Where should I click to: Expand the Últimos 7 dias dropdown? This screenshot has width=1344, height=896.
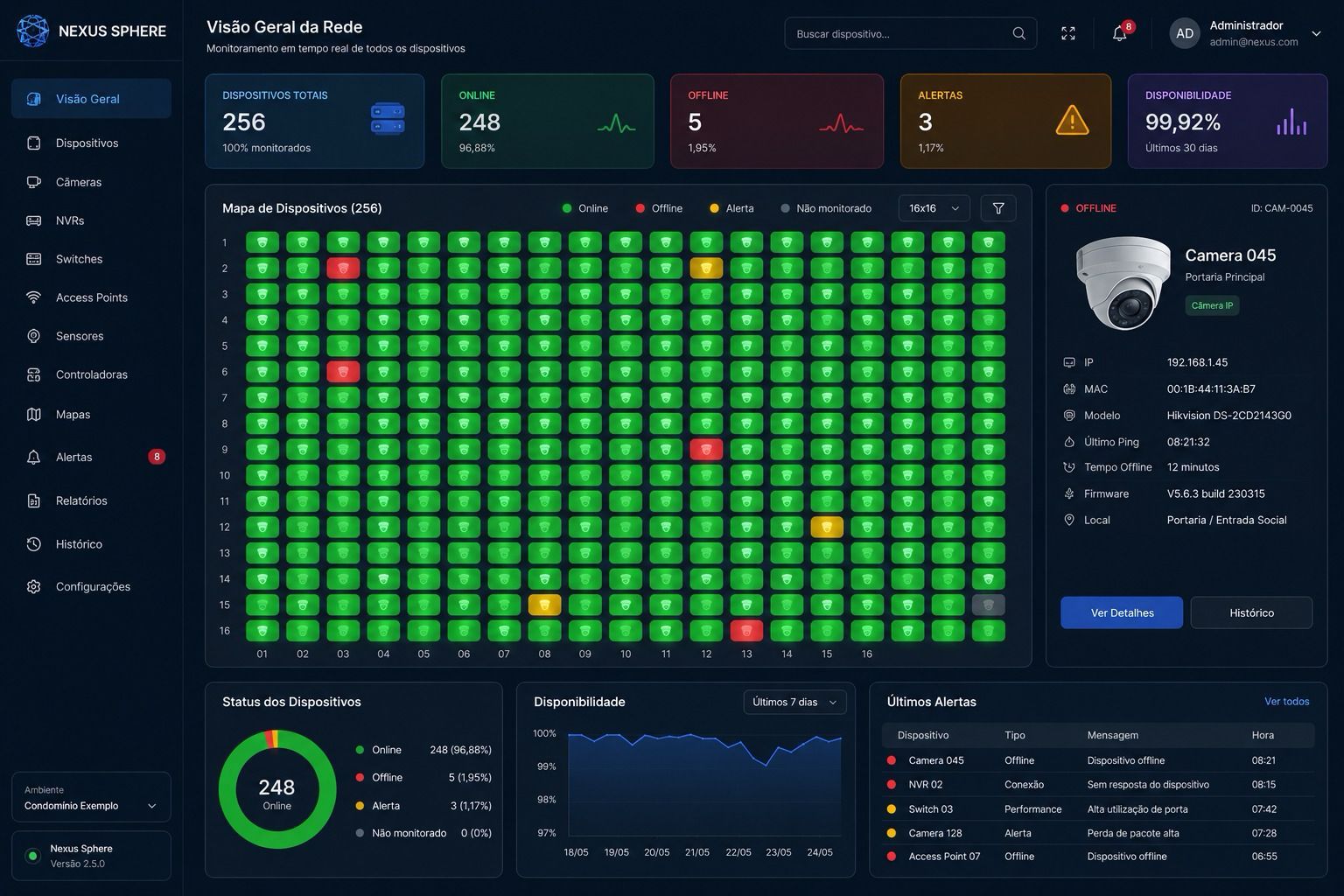(x=794, y=702)
